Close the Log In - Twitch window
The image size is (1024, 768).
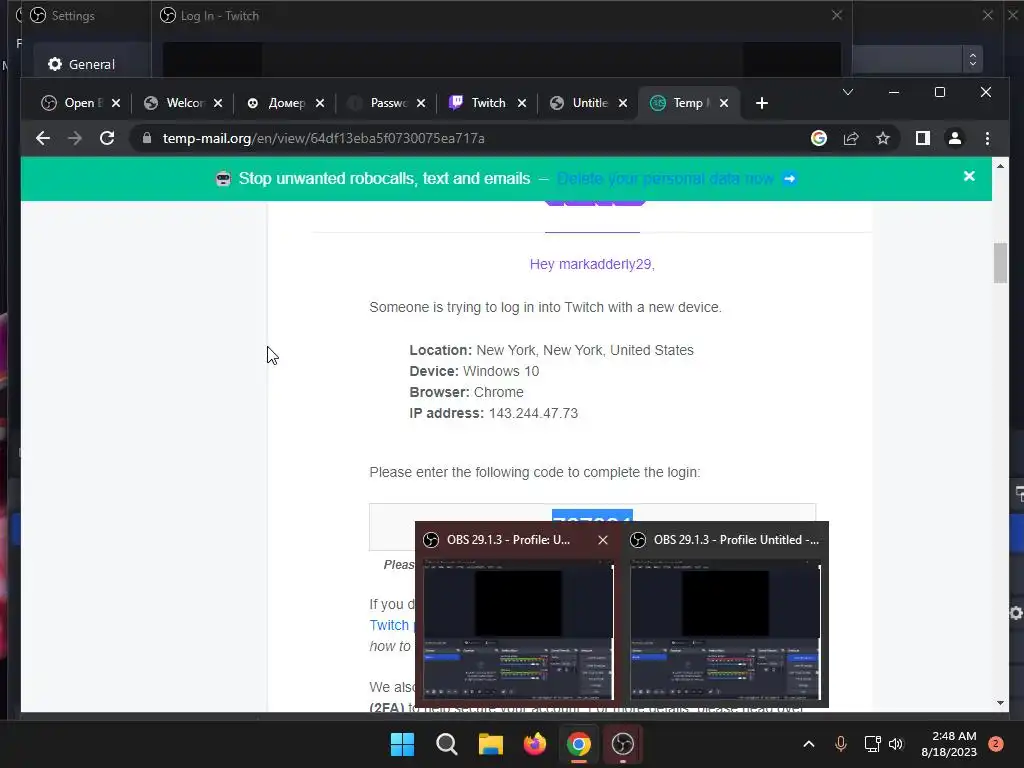click(x=837, y=15)
